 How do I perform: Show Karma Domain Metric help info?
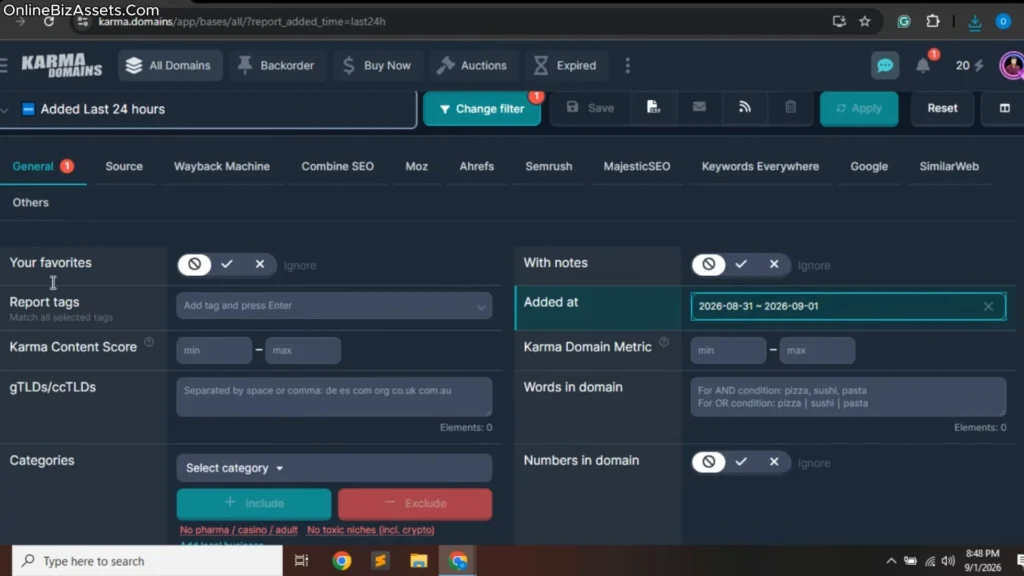pyautogui.click(x=664, y=342)
